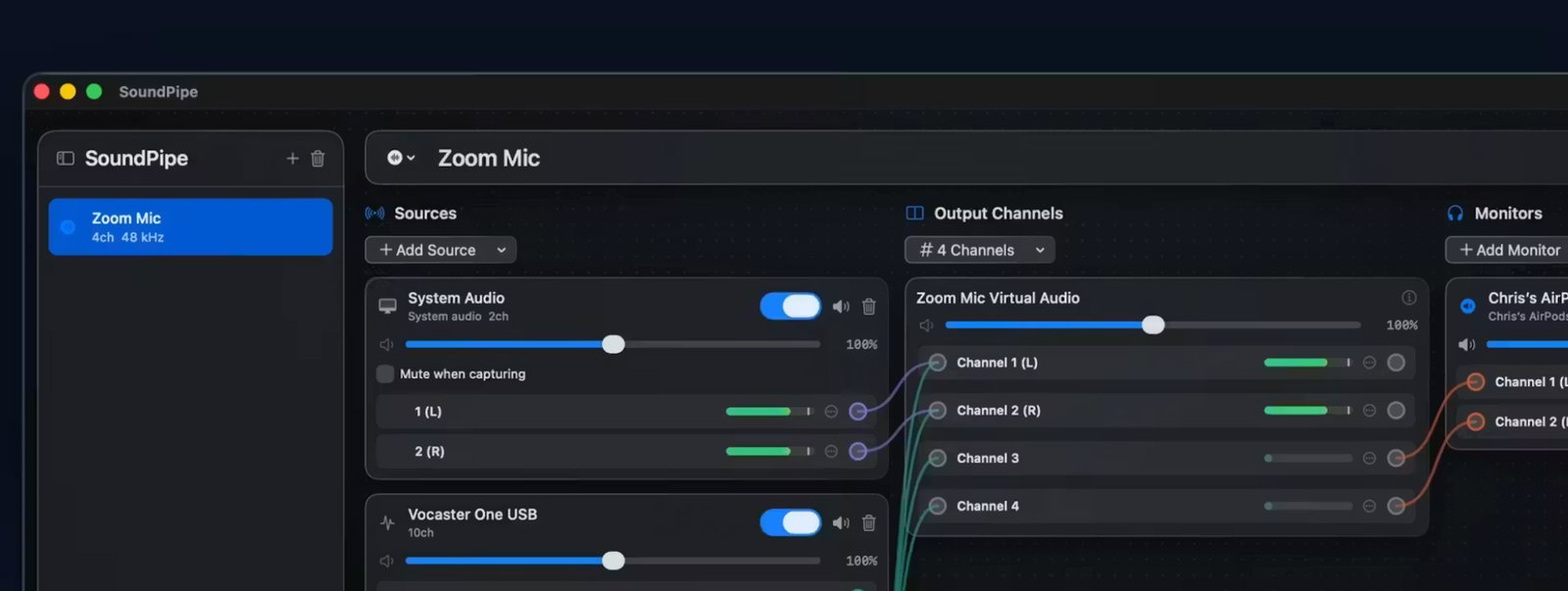This screenshot has height=591, width=1568.
Task: Click the right output node of Channel 4
Action: coord(1396,506)
